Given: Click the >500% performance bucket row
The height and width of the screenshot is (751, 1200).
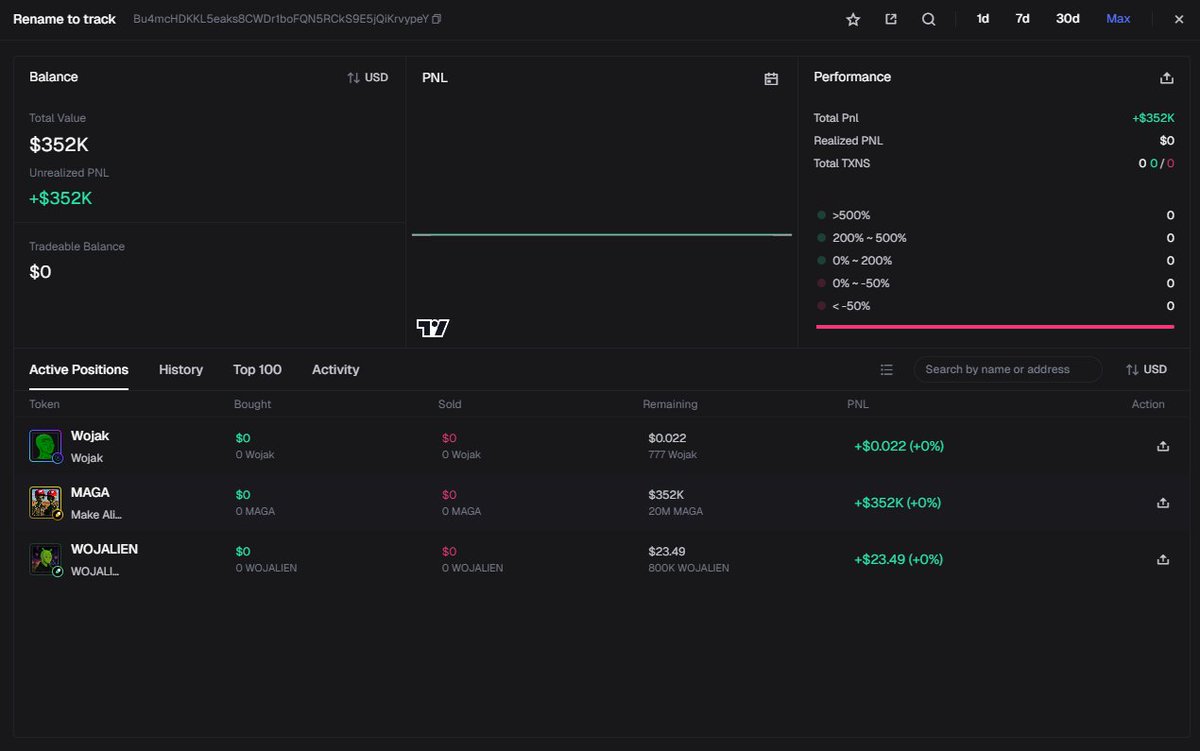Looking at the screenshot, I should tap(995, 215).
